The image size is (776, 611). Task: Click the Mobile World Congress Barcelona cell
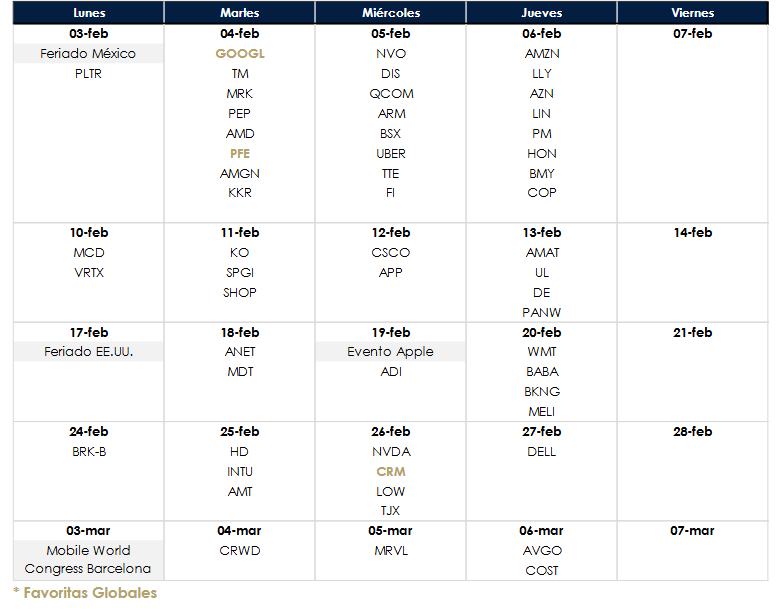[88, 560]
